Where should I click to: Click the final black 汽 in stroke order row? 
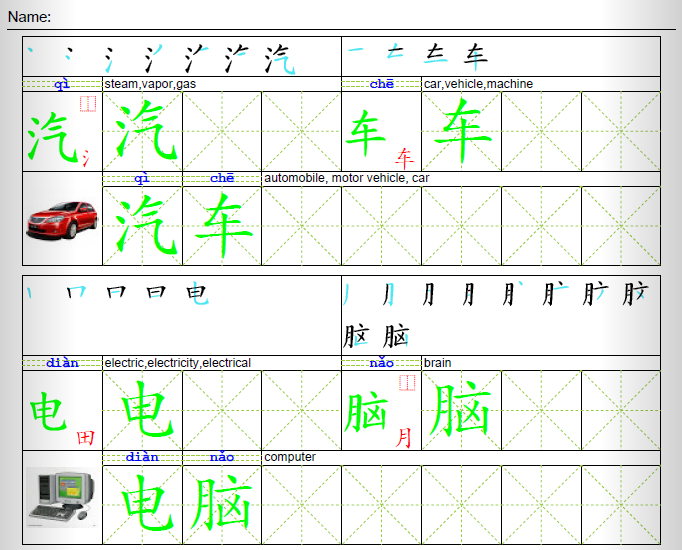coord(281,59)
